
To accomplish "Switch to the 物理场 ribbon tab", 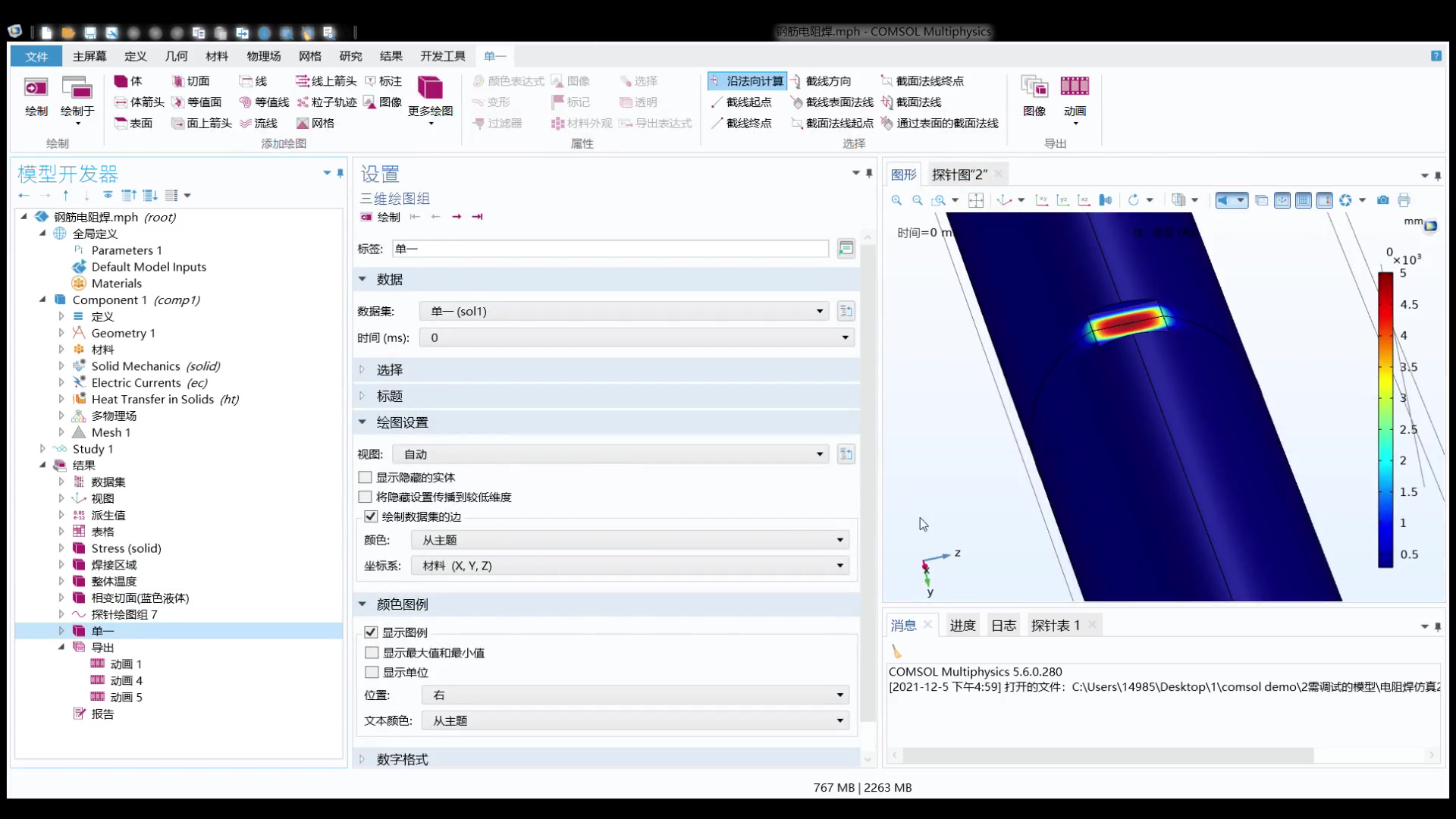I will coord(263,55).
